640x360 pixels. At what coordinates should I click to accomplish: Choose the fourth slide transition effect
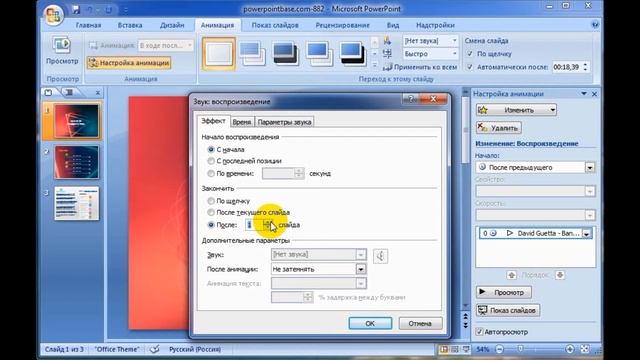pyautogui.click(x=319, y=53)
